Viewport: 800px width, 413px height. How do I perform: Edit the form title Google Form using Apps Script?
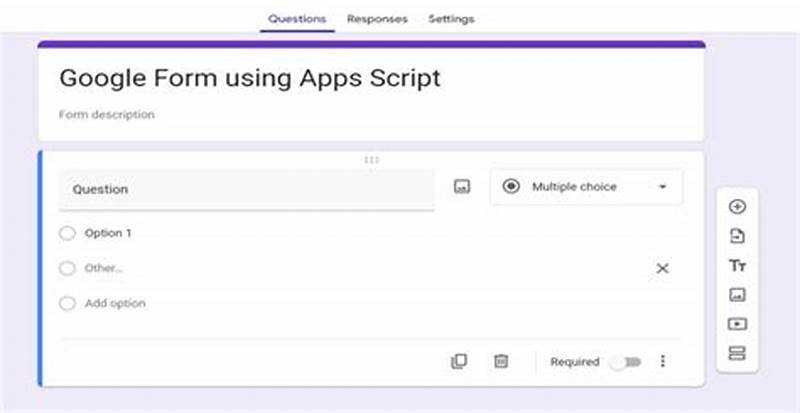(x=250, y=78)
